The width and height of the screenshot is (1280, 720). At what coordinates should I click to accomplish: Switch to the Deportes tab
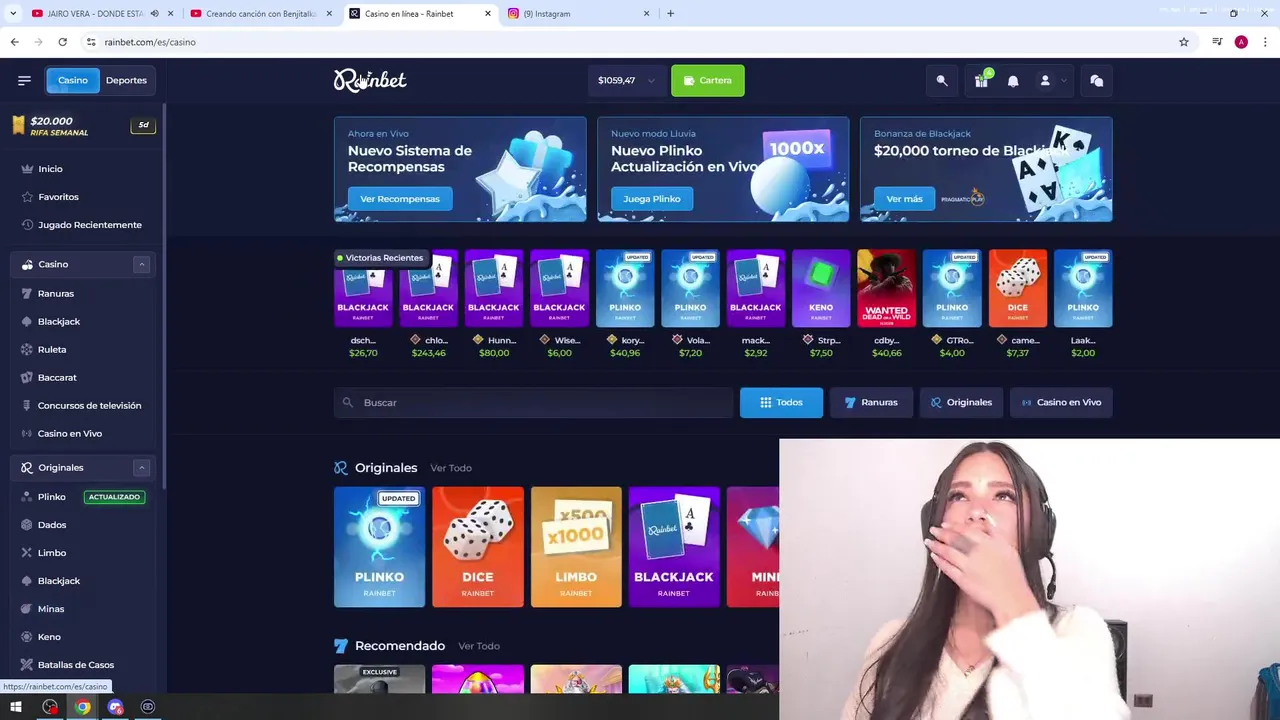click(126, 80)
